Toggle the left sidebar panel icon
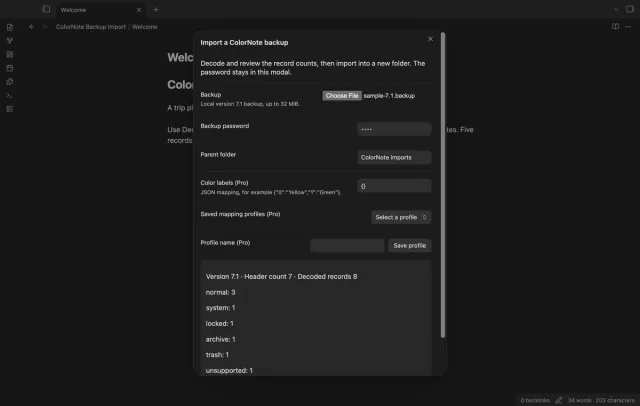This screenshot has width=640, height=406. [x=46, y=9]
